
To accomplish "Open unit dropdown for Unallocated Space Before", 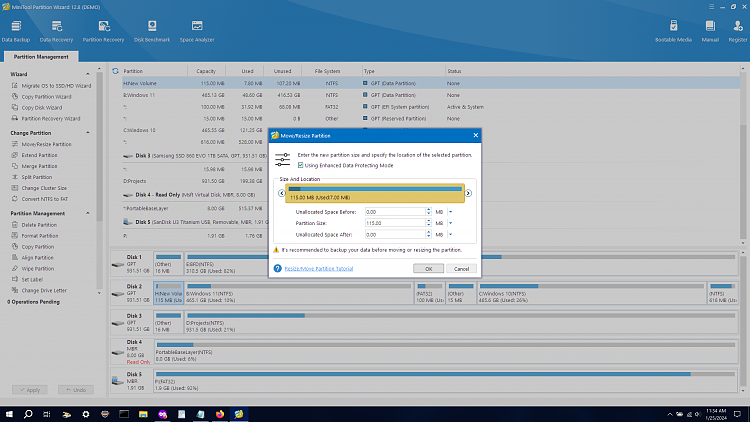I will [x=451, y=212].
